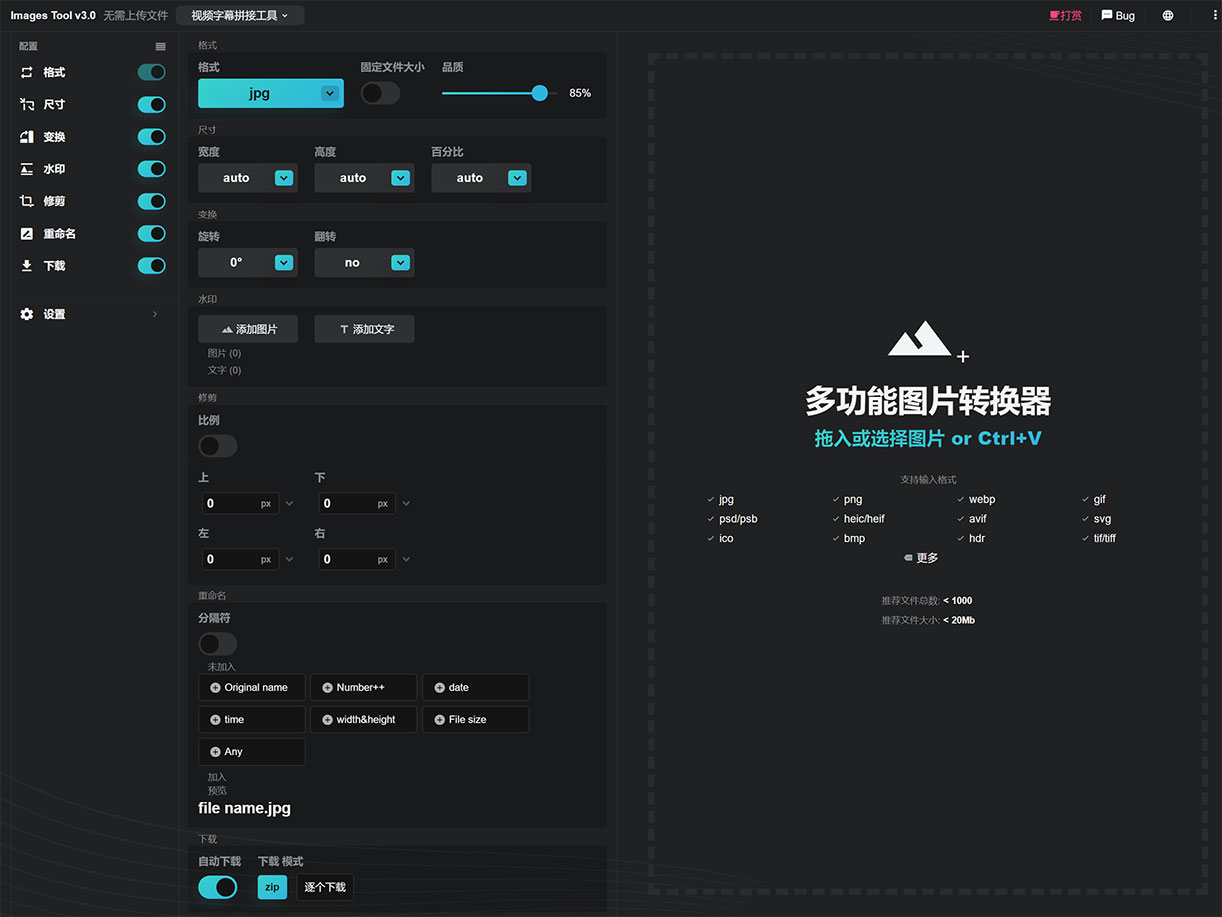This screenshot has height=917, width=1222.
Task: Click the settings gear icon in sidebar
Action: [27, 314]
